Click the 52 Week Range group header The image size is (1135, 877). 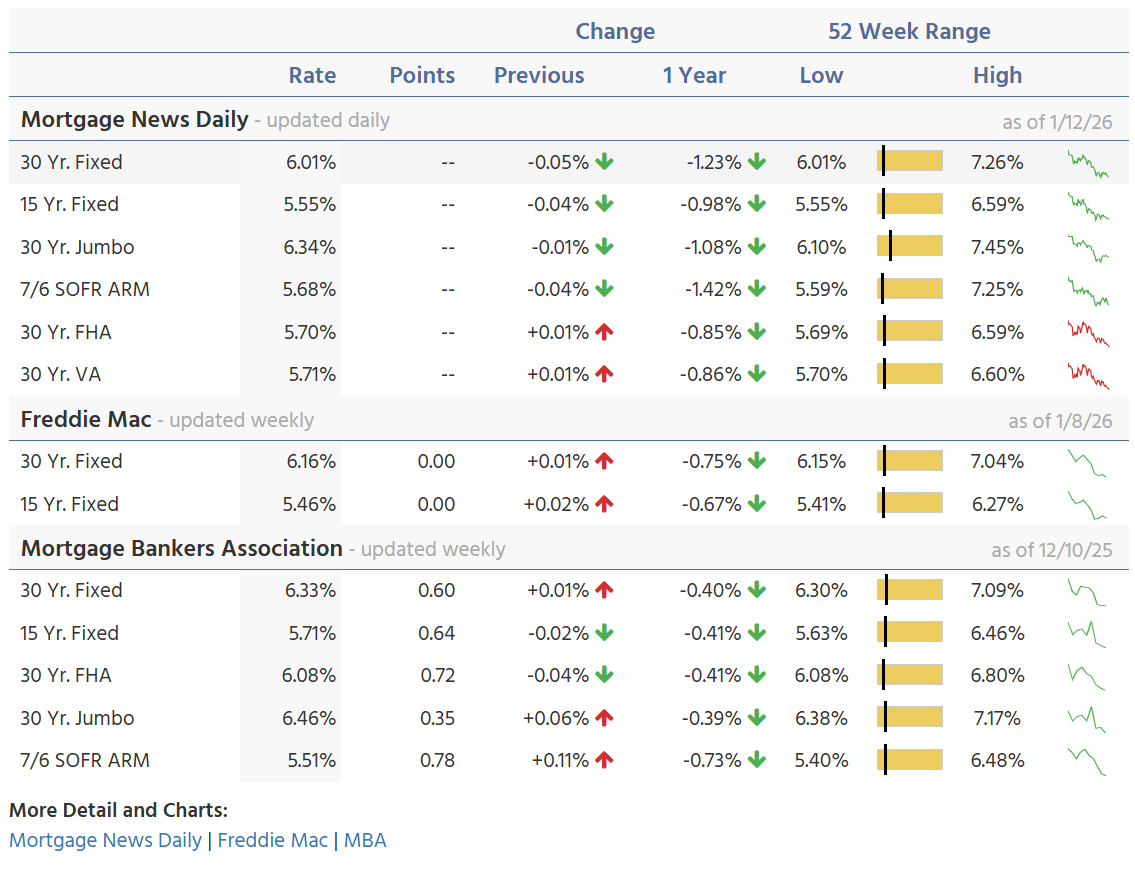point(909,31)
